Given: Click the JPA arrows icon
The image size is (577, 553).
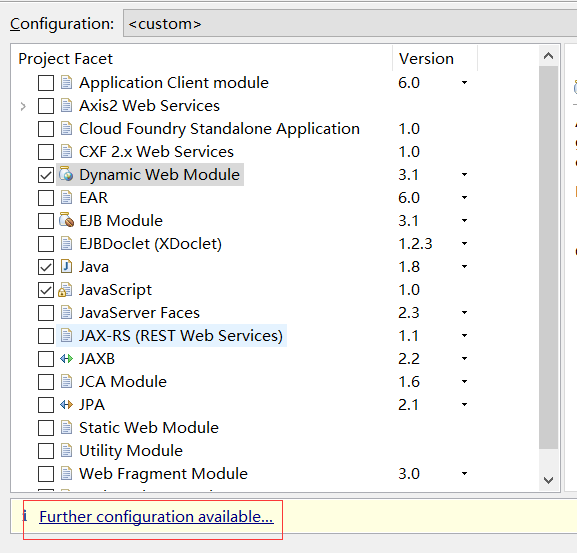Looking at the screenshot, I should tap(66, 404).
